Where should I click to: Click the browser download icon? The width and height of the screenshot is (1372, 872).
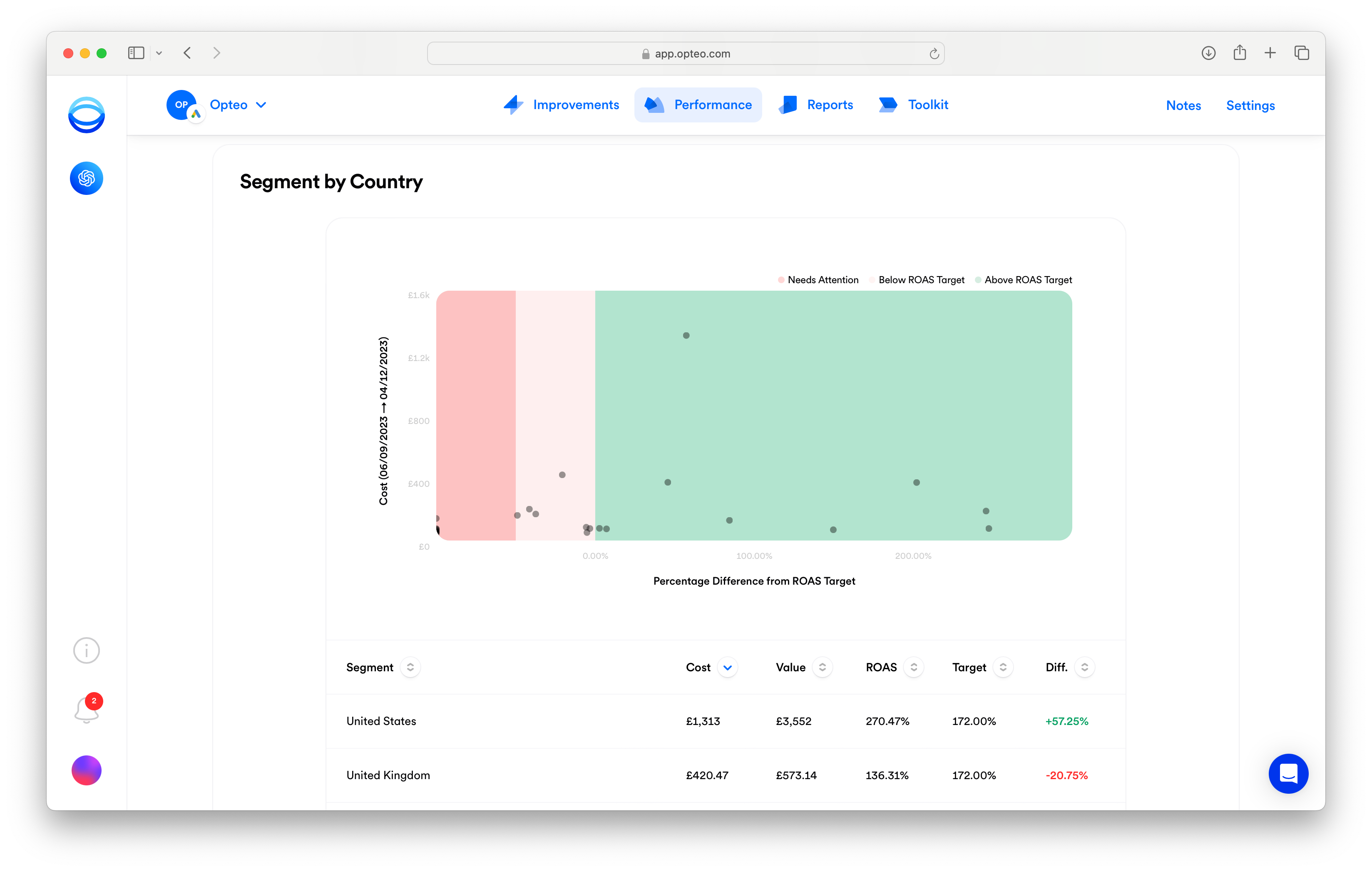(1208, 53)
